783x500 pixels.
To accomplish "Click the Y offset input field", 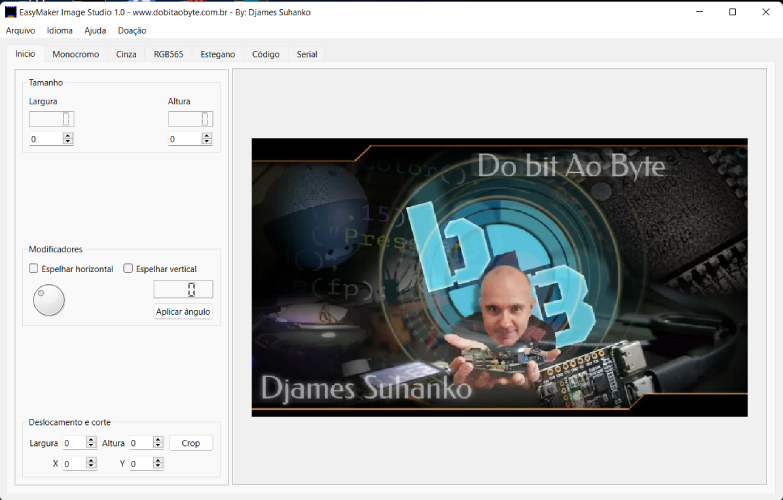I will pyautogui.click(x=141, y=464).
